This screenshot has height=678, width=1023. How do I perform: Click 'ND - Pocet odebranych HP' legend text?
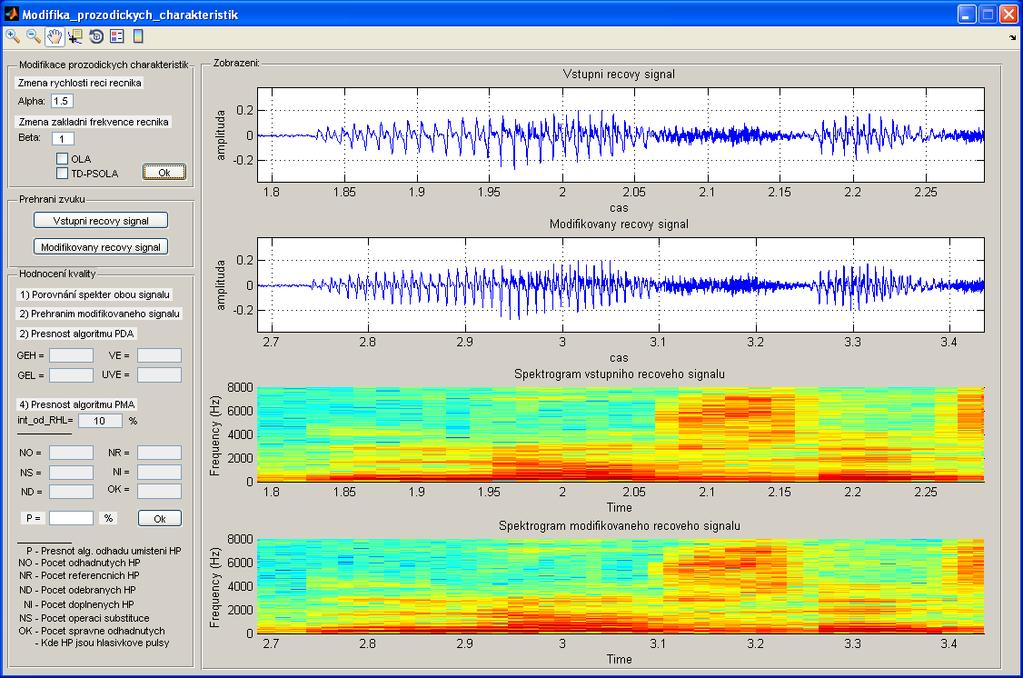[77, 590]
